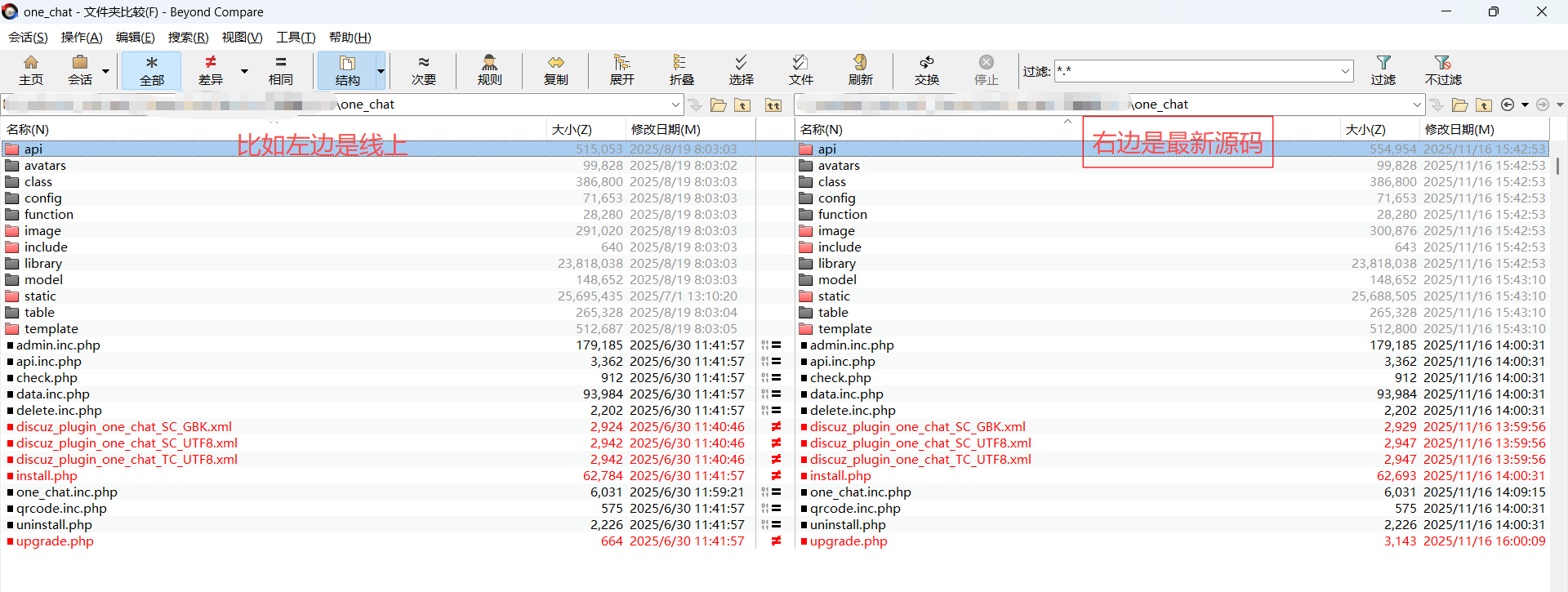Viewport: 1568px width, 592px height.
Task: Open the 会话 (Sessions) toolbar icon
Action: click(x=80, y=70)
